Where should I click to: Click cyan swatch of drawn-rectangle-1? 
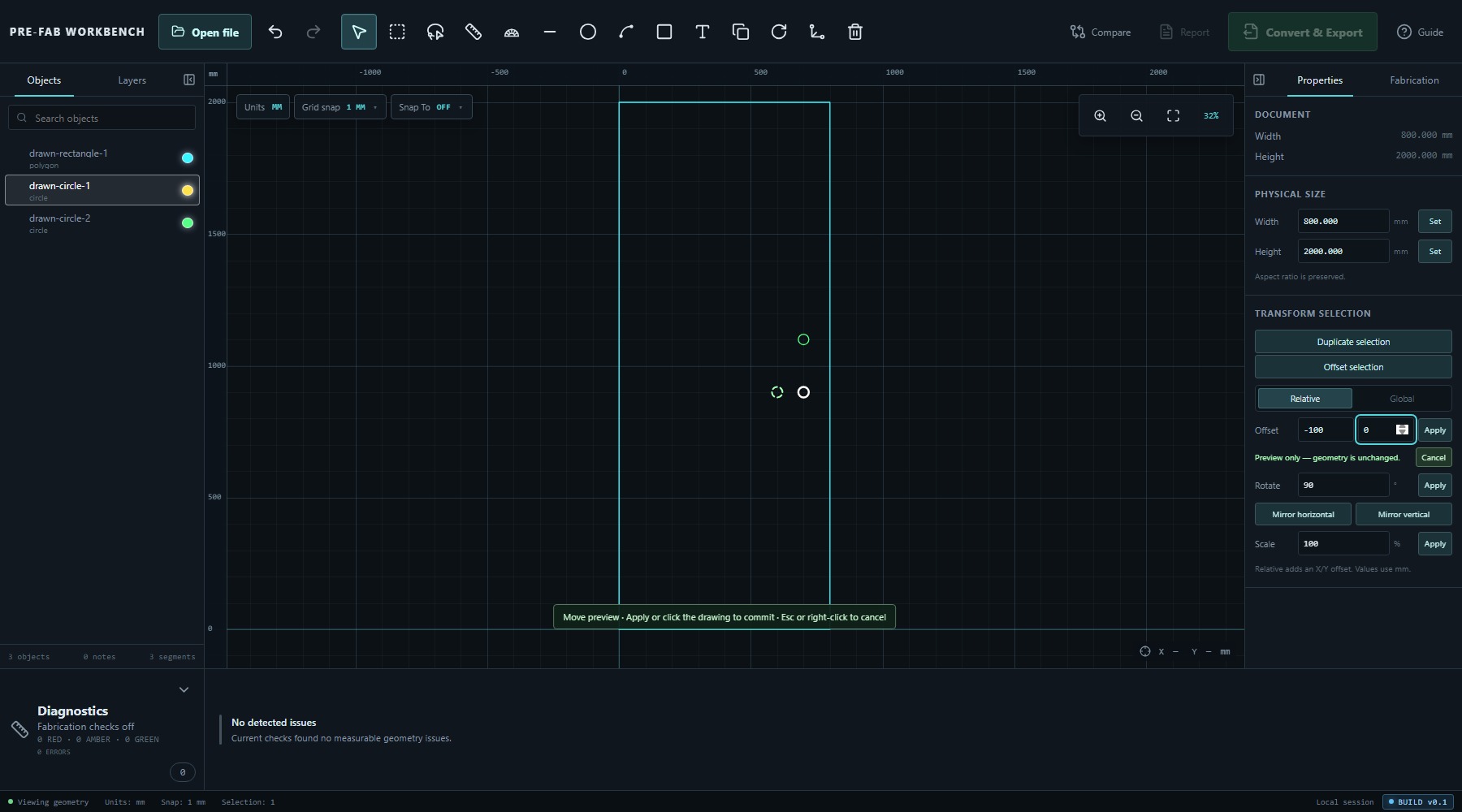pyautogui.click(x=188, y=158)
